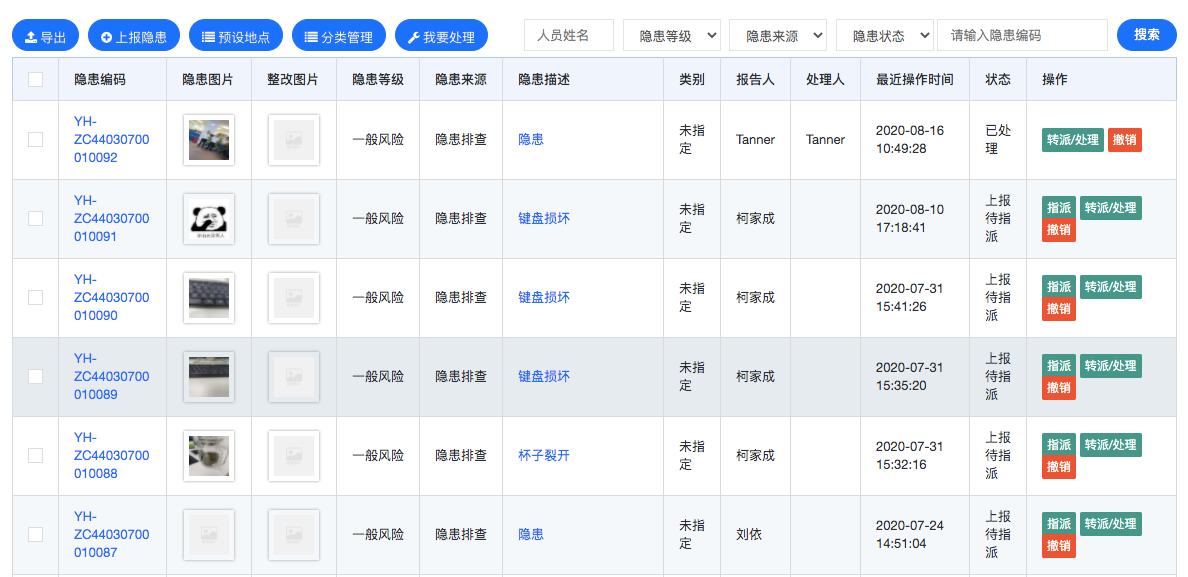The height and width of the screenshot is (577, 1188).
Task: Expand the 隐患来源 dropdown
Action: click(778, 35)
